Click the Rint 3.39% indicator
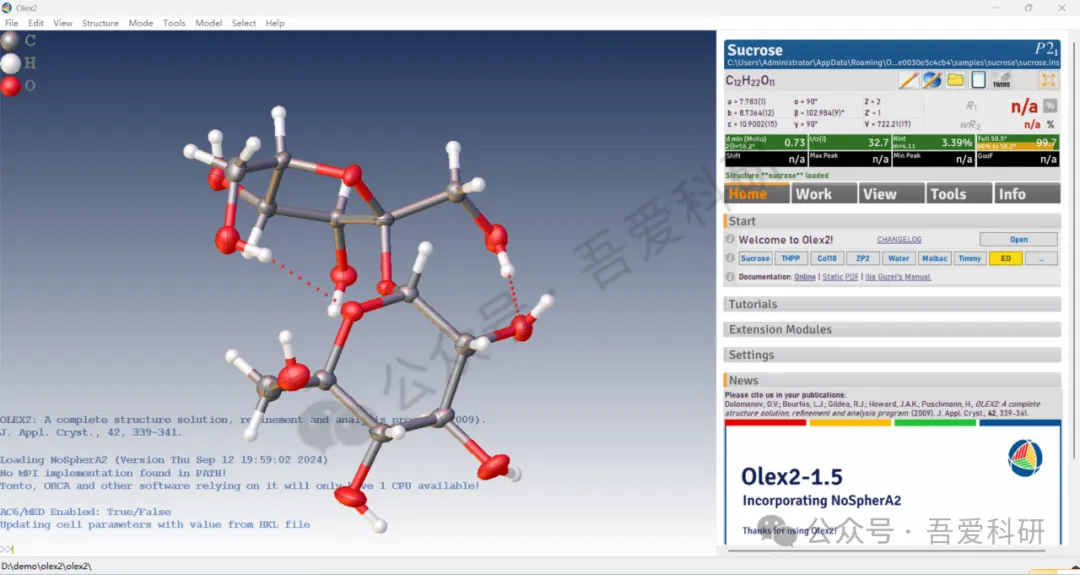 933,143
